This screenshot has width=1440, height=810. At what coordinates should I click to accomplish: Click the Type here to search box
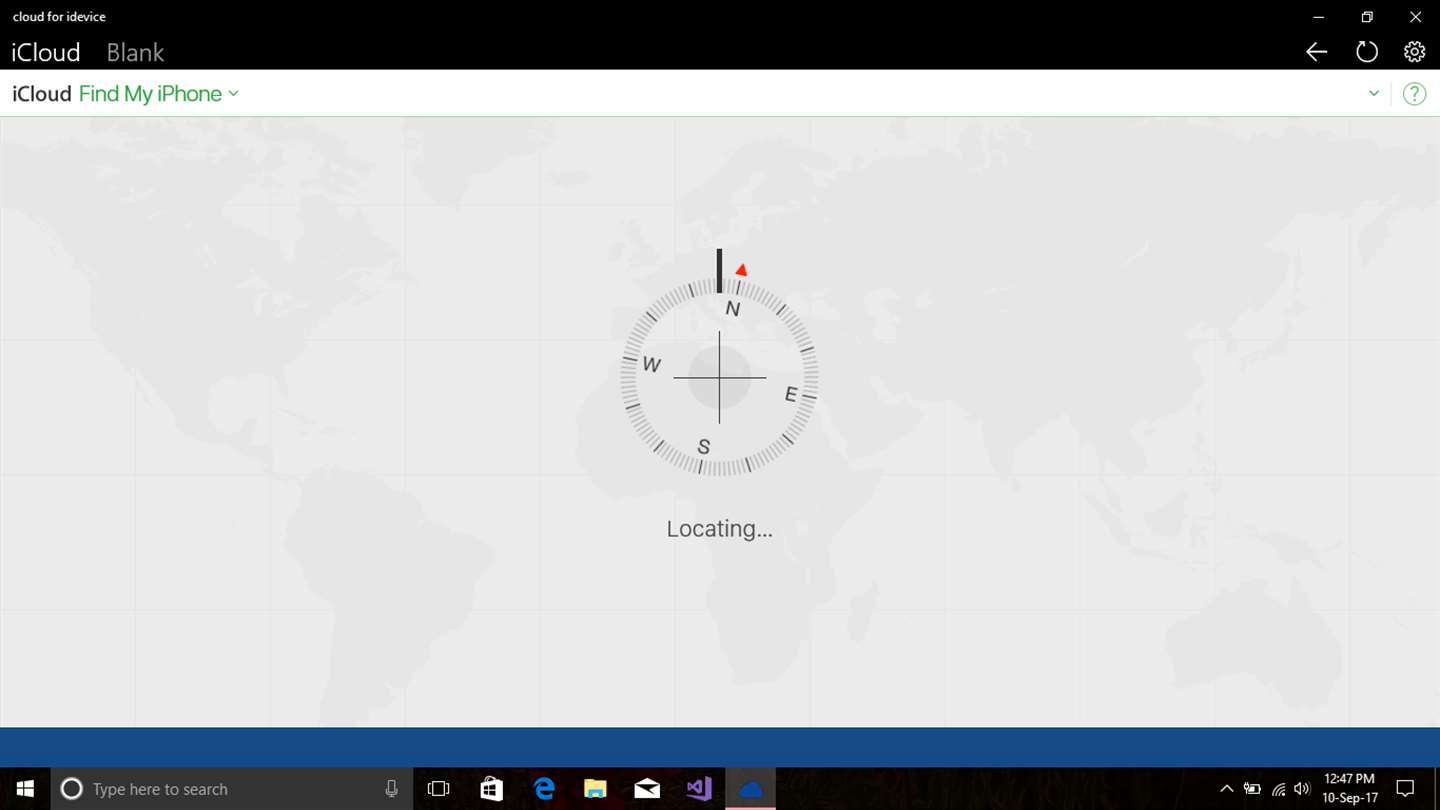coord(231,789)
